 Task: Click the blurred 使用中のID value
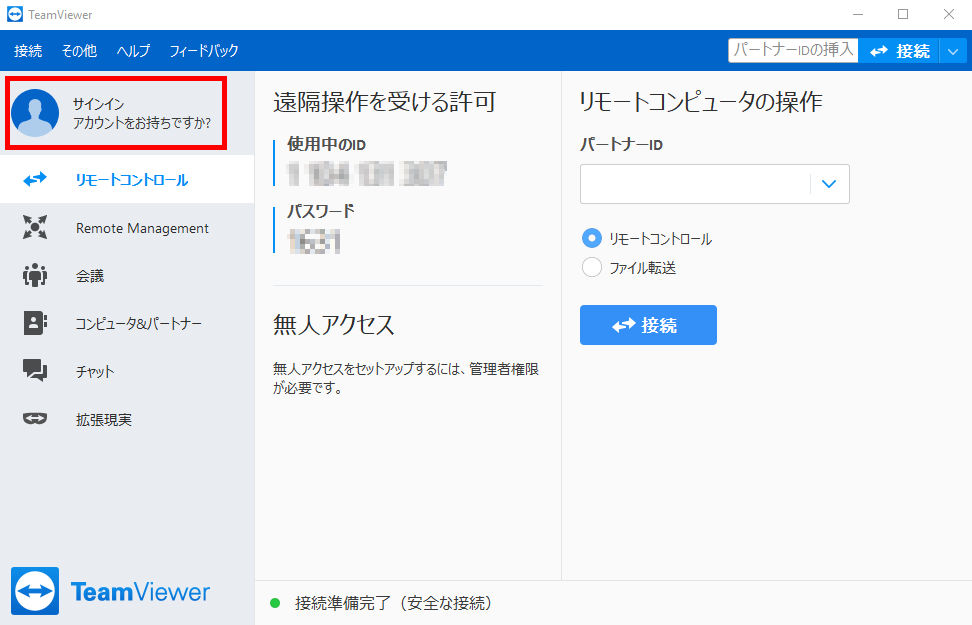coord(367,174)
